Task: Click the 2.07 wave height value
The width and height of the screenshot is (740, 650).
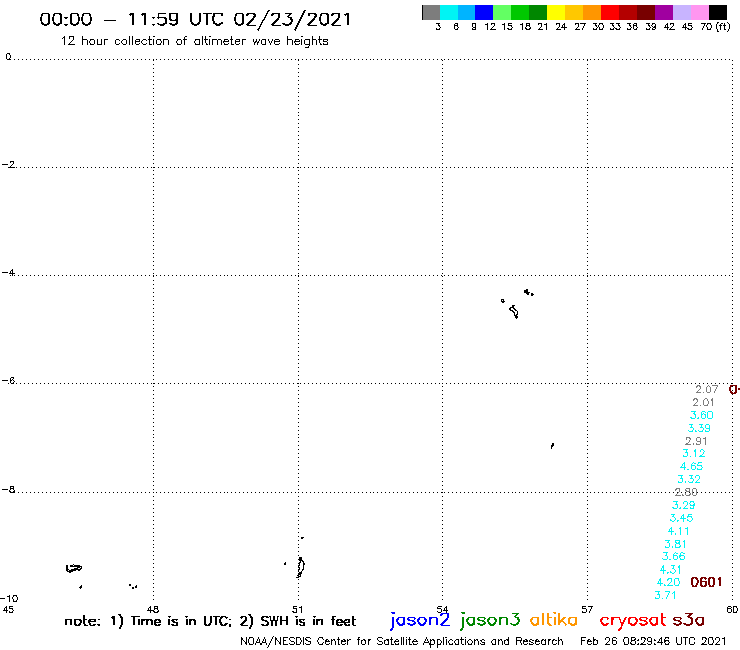Action: pos(706,389)
